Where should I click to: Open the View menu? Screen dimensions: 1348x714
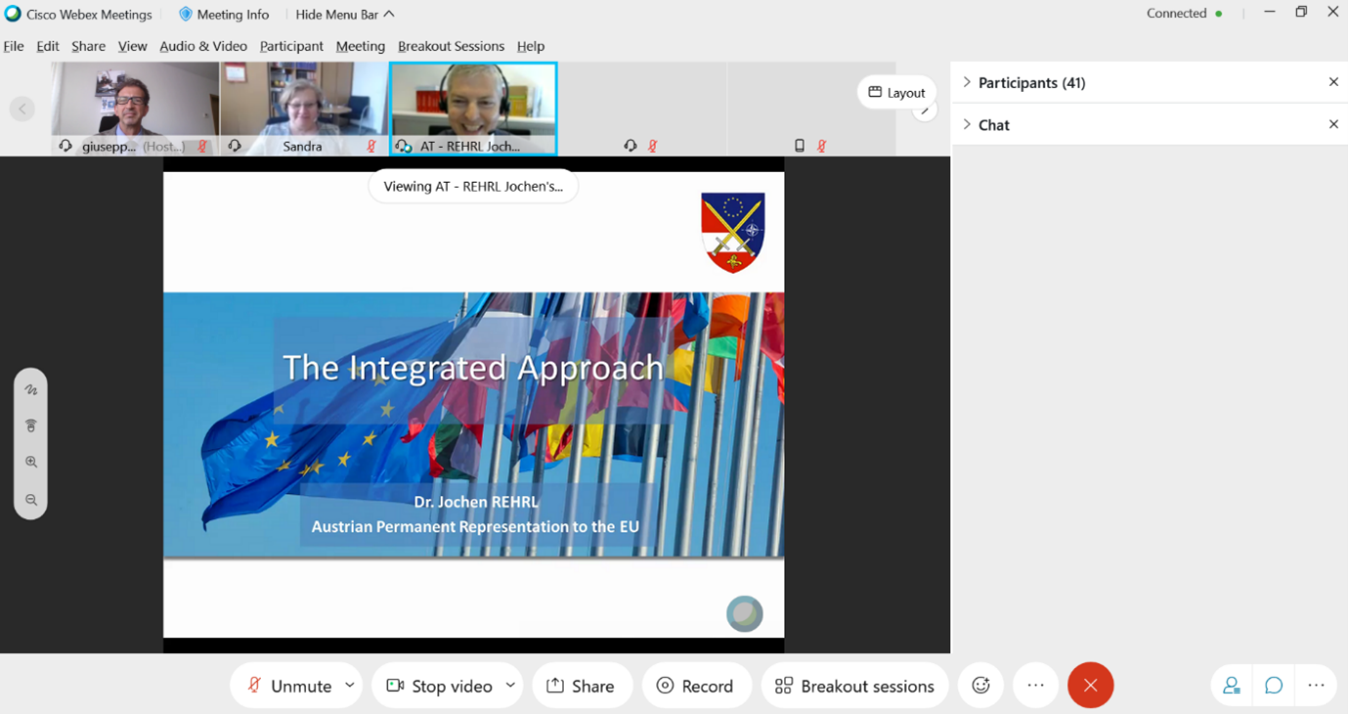[x=132, y=46]
